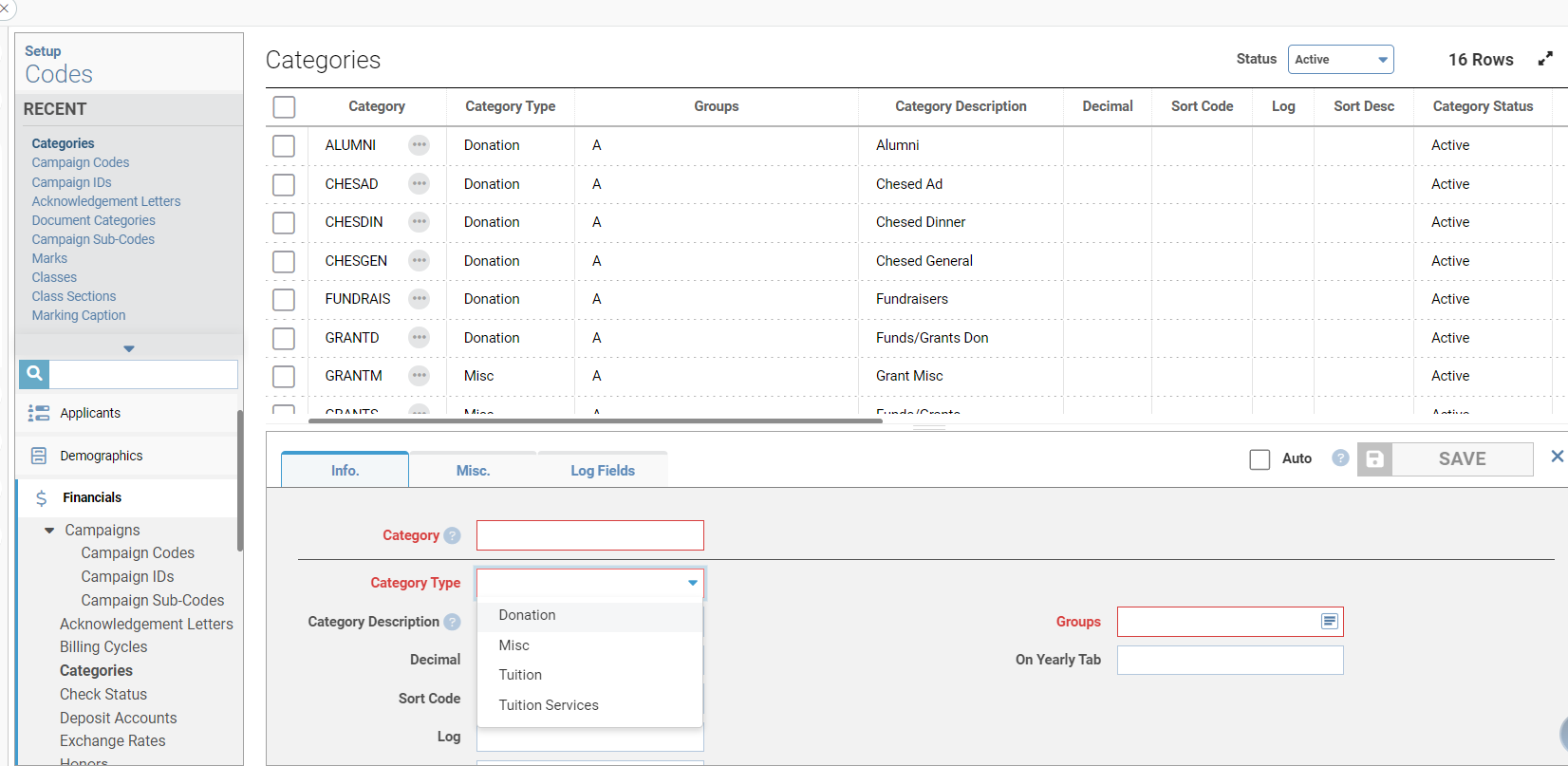Choose Tuition from Category Type list
The width and height of the screenshot is (1568, 766).
point(590,675)
